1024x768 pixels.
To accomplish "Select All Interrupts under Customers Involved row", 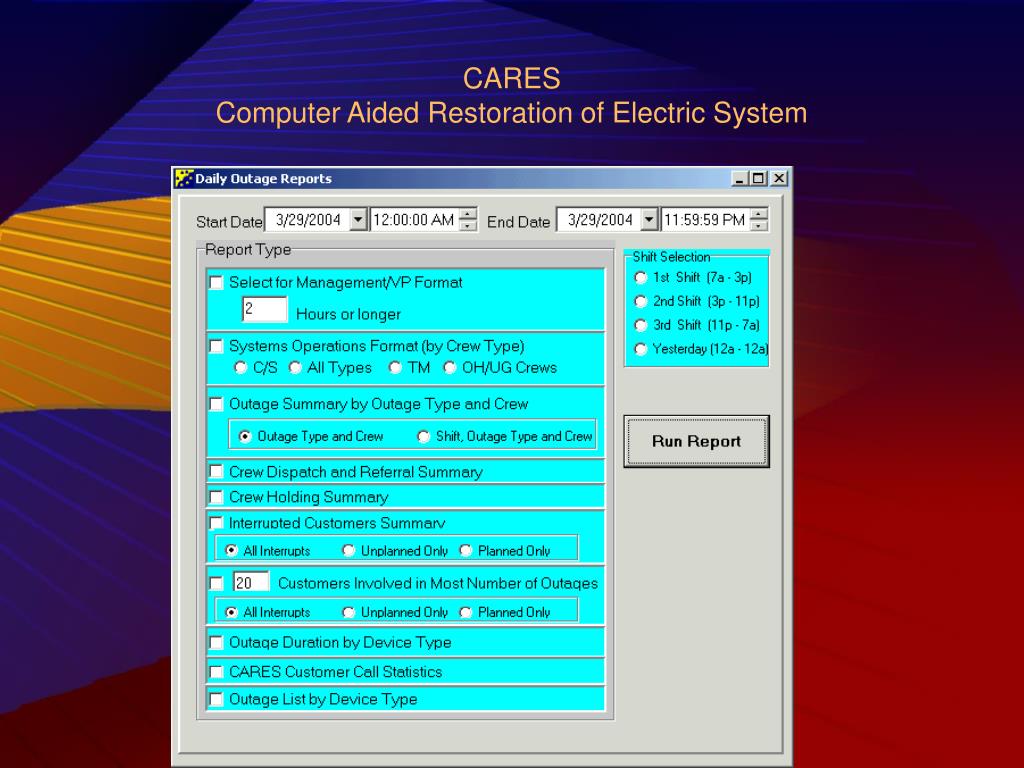I will [231, 612].
